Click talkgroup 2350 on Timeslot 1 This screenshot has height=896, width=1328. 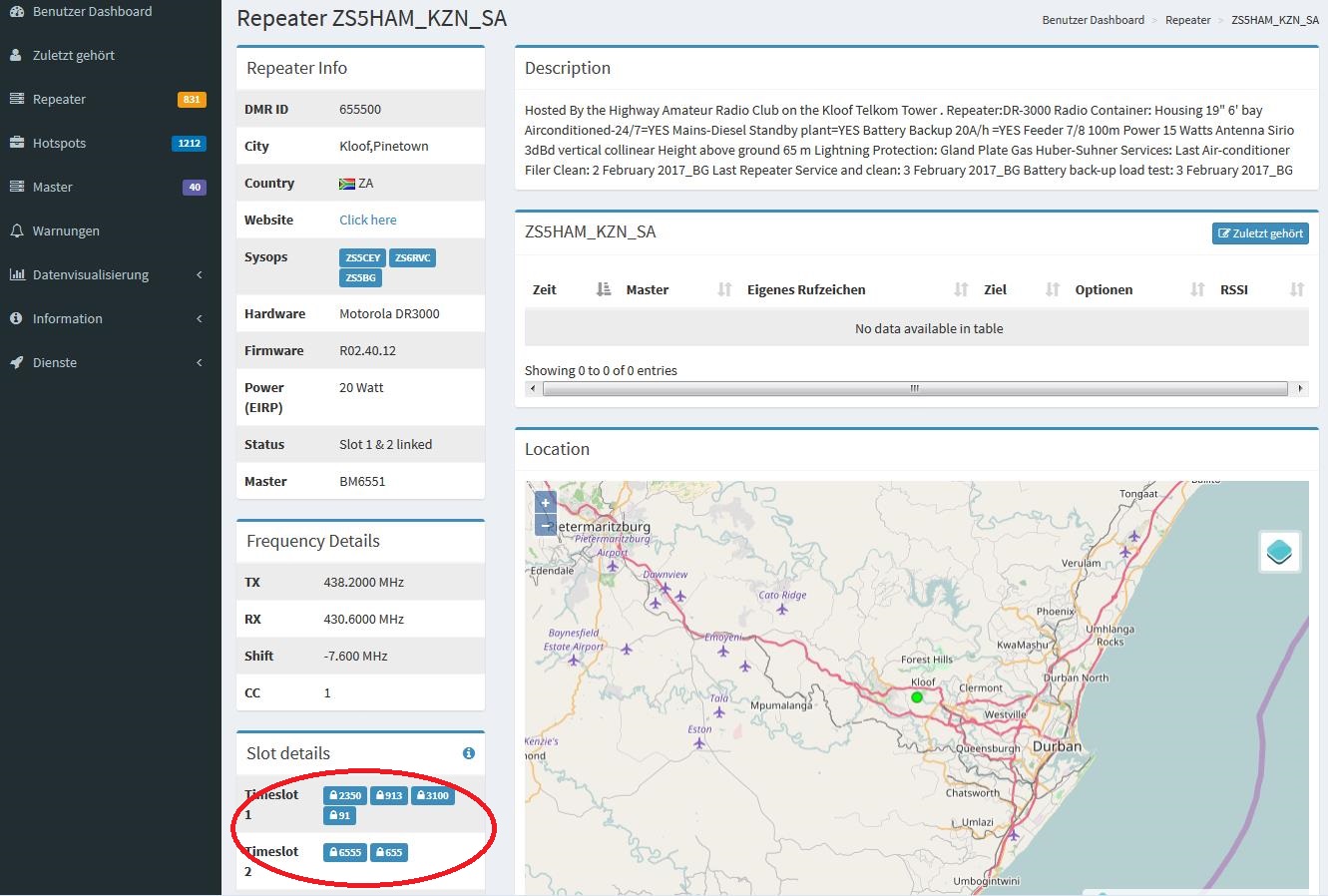pyautogui.click(x=345, y=795)
